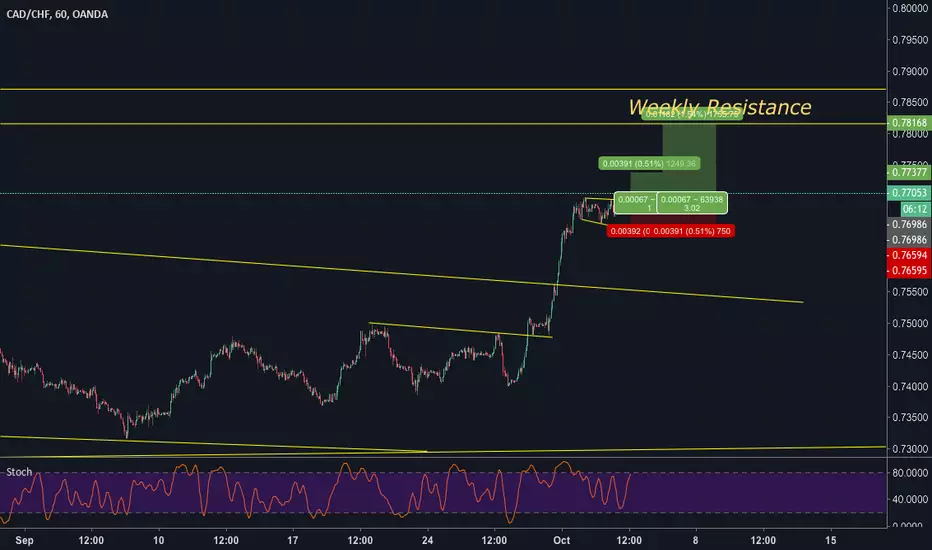Click the red 0.76595 price label
This screenshot has width=932, height=550.
click(x=909, y=271)
